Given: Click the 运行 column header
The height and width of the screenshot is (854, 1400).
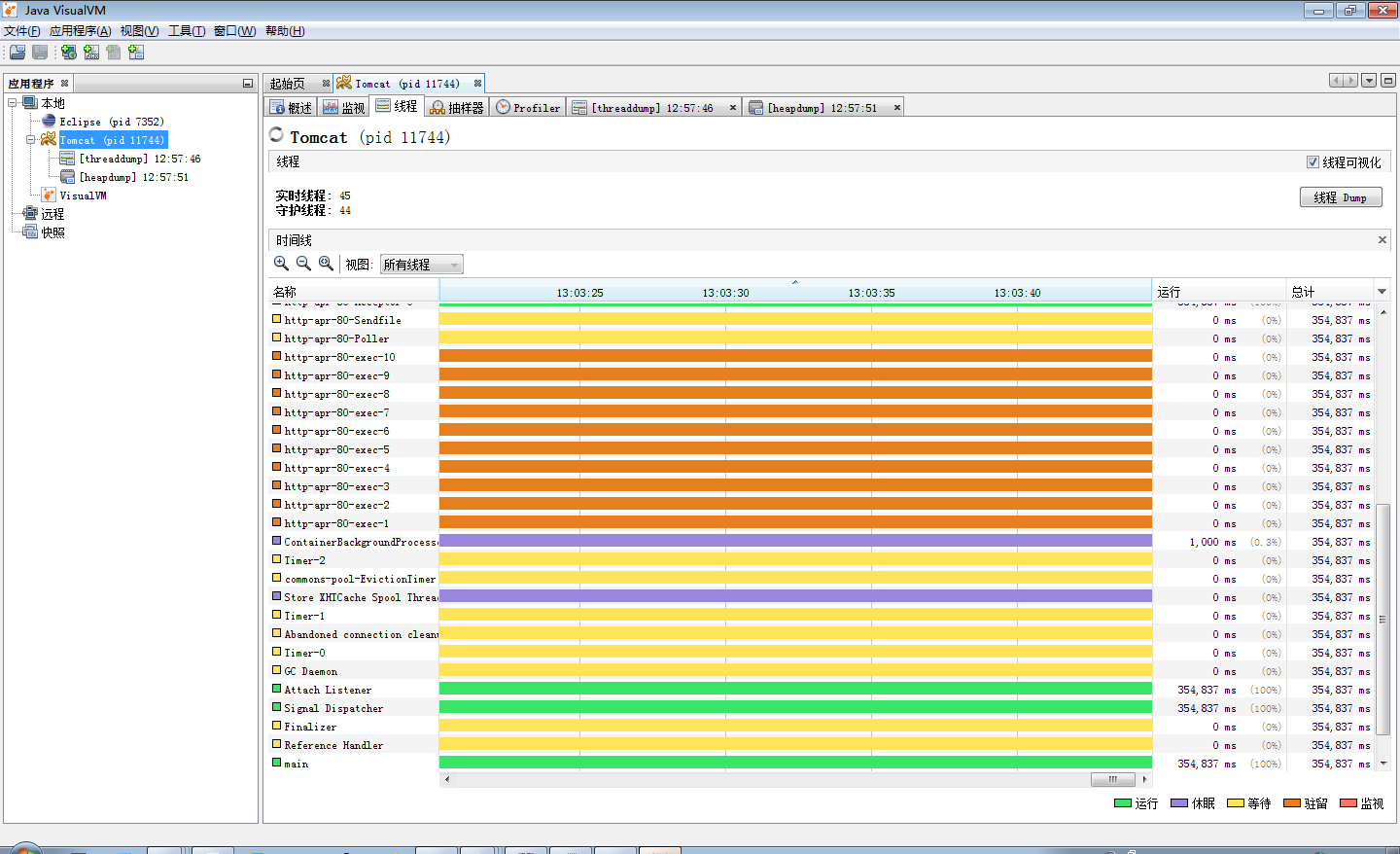Looking at the screenshot, I should [1217, 292].
